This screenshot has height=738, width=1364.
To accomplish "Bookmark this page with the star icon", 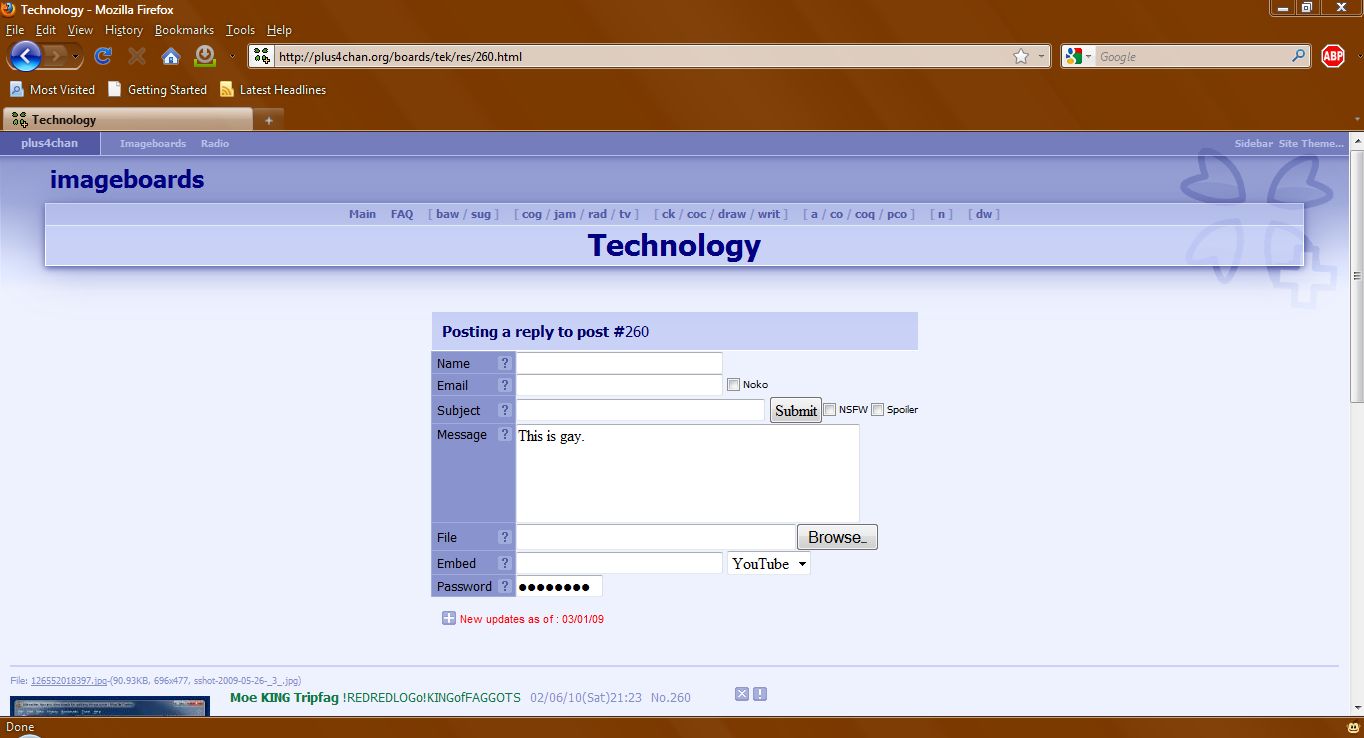I will (1020, 57).
